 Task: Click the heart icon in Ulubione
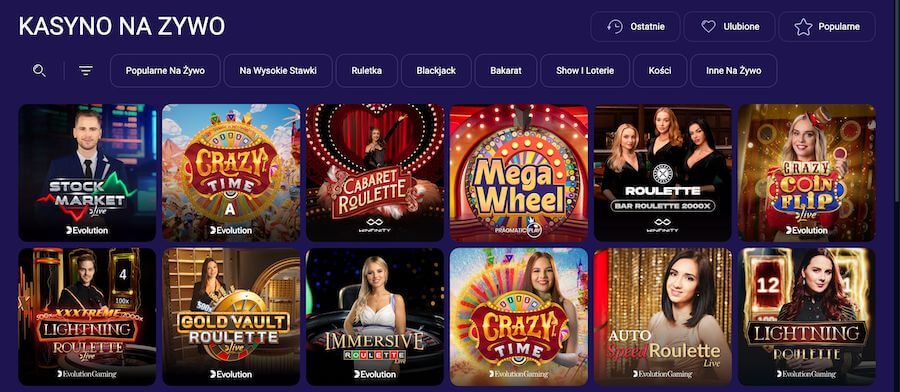point(708,26)
